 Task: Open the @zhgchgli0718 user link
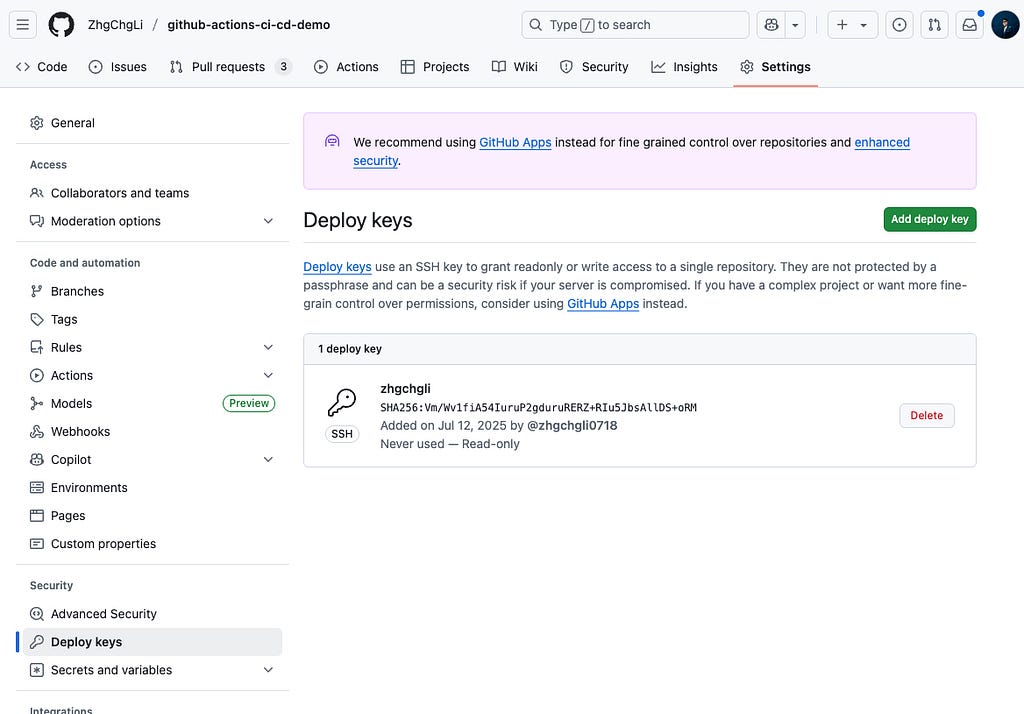(x=572, y=425)
